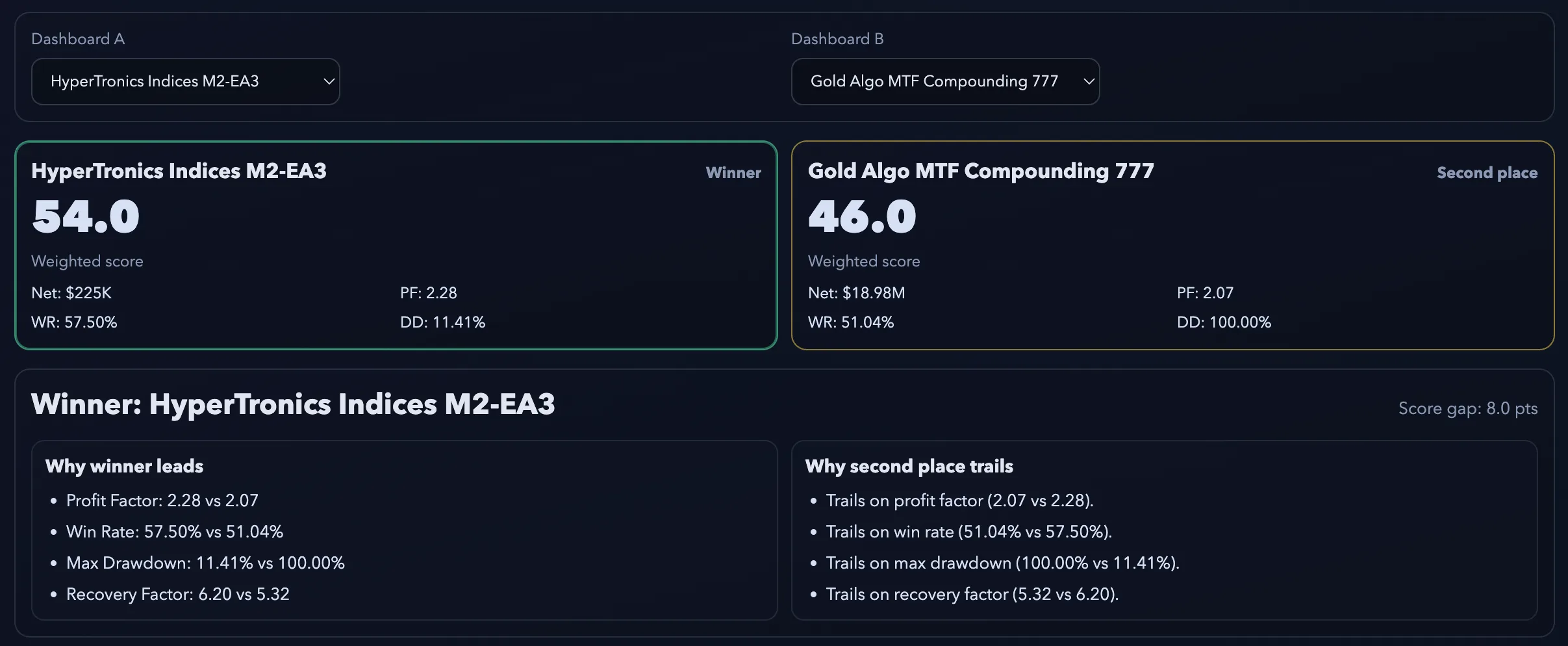The height and width of the screenshot is (646, 1568).
Task: Click the Winner: HyperTronics Indices M2-EA3 heading
Action: click(x=294, y=404)
